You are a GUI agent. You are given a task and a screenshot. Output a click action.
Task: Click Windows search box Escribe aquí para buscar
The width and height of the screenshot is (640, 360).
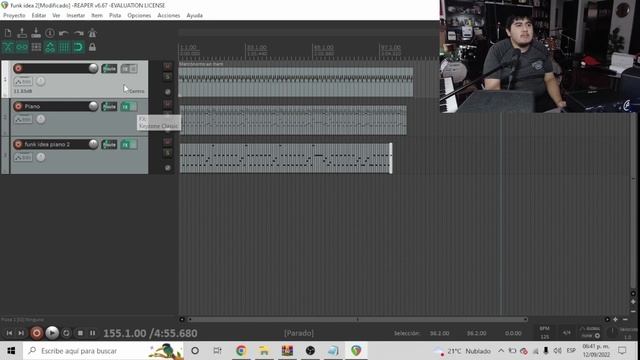point(104,351)
